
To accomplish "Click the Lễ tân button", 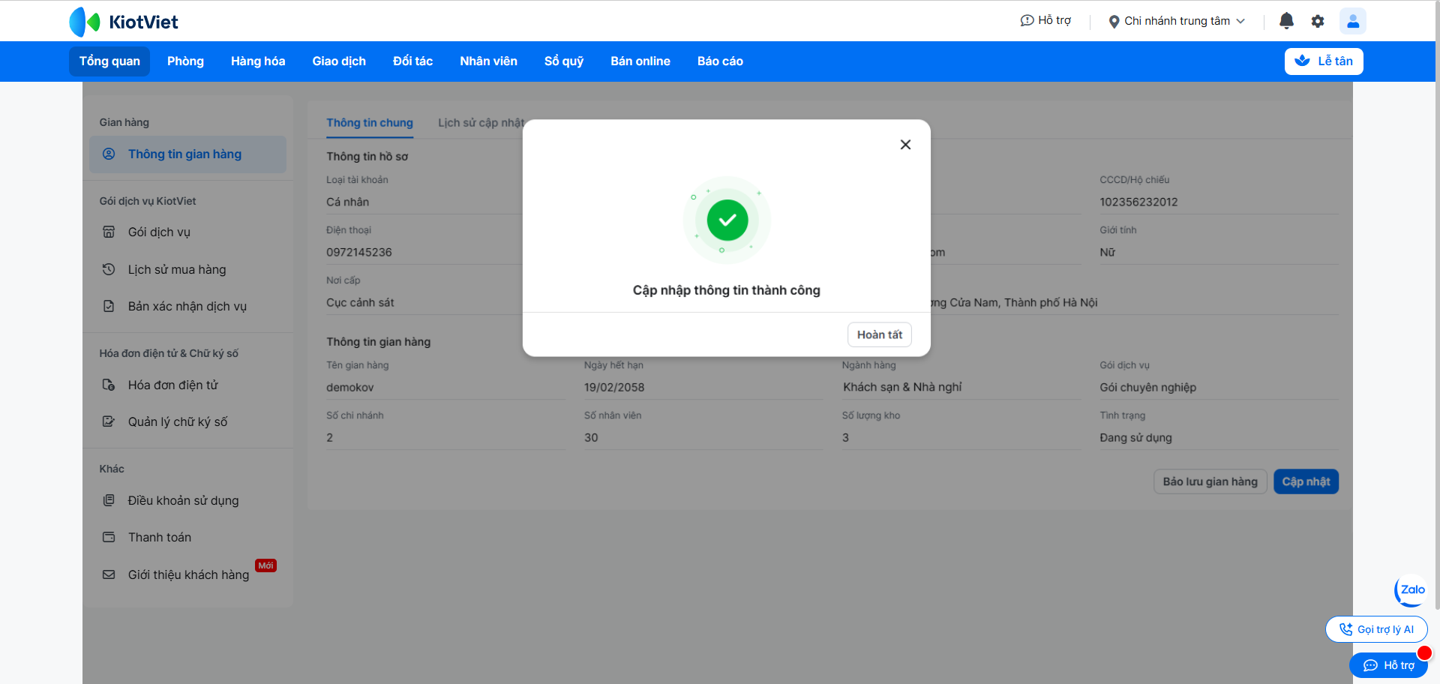I will click(1323, 61).
